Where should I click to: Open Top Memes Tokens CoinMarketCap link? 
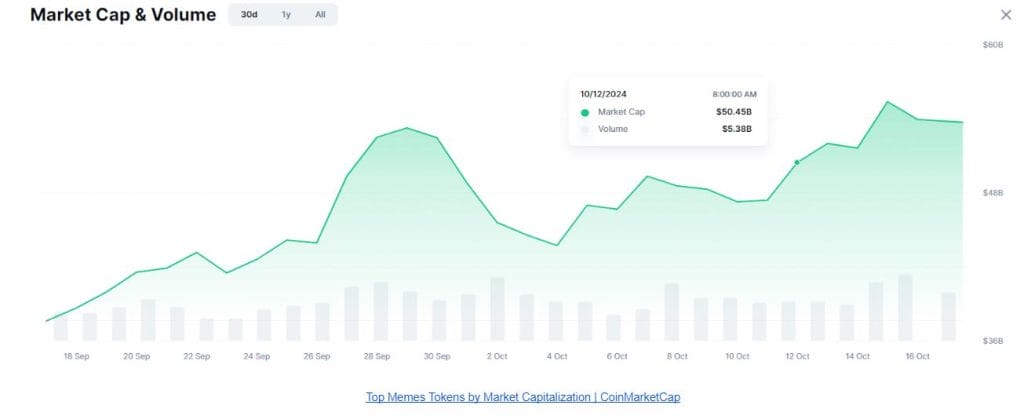[x=523, y=397]
